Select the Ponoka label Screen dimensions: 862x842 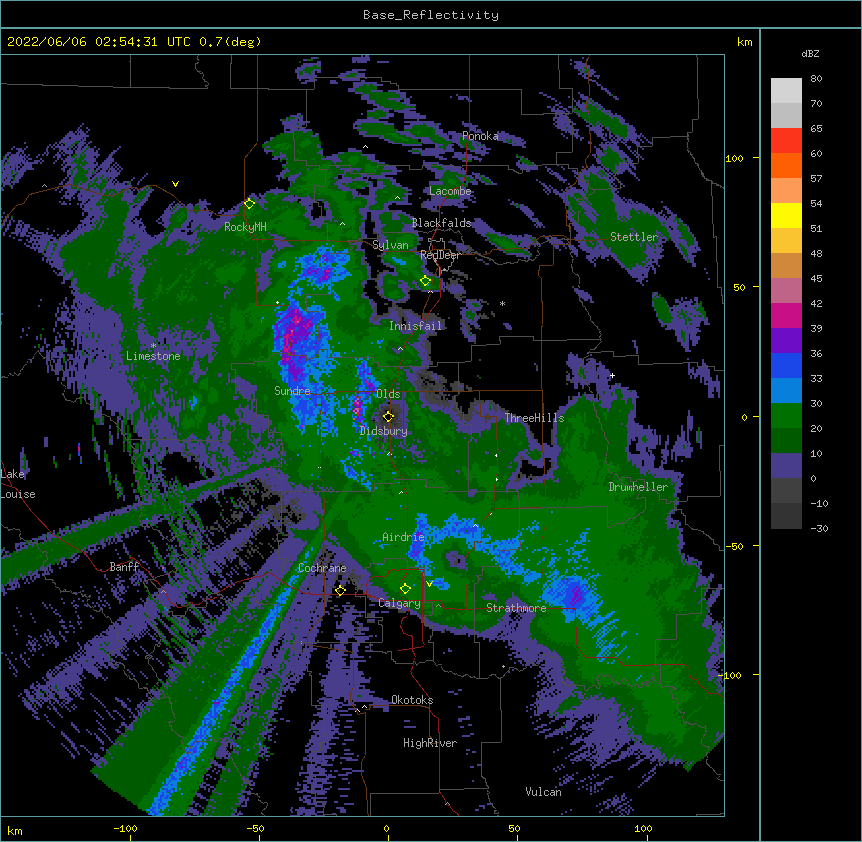click(x=480, y=136)
